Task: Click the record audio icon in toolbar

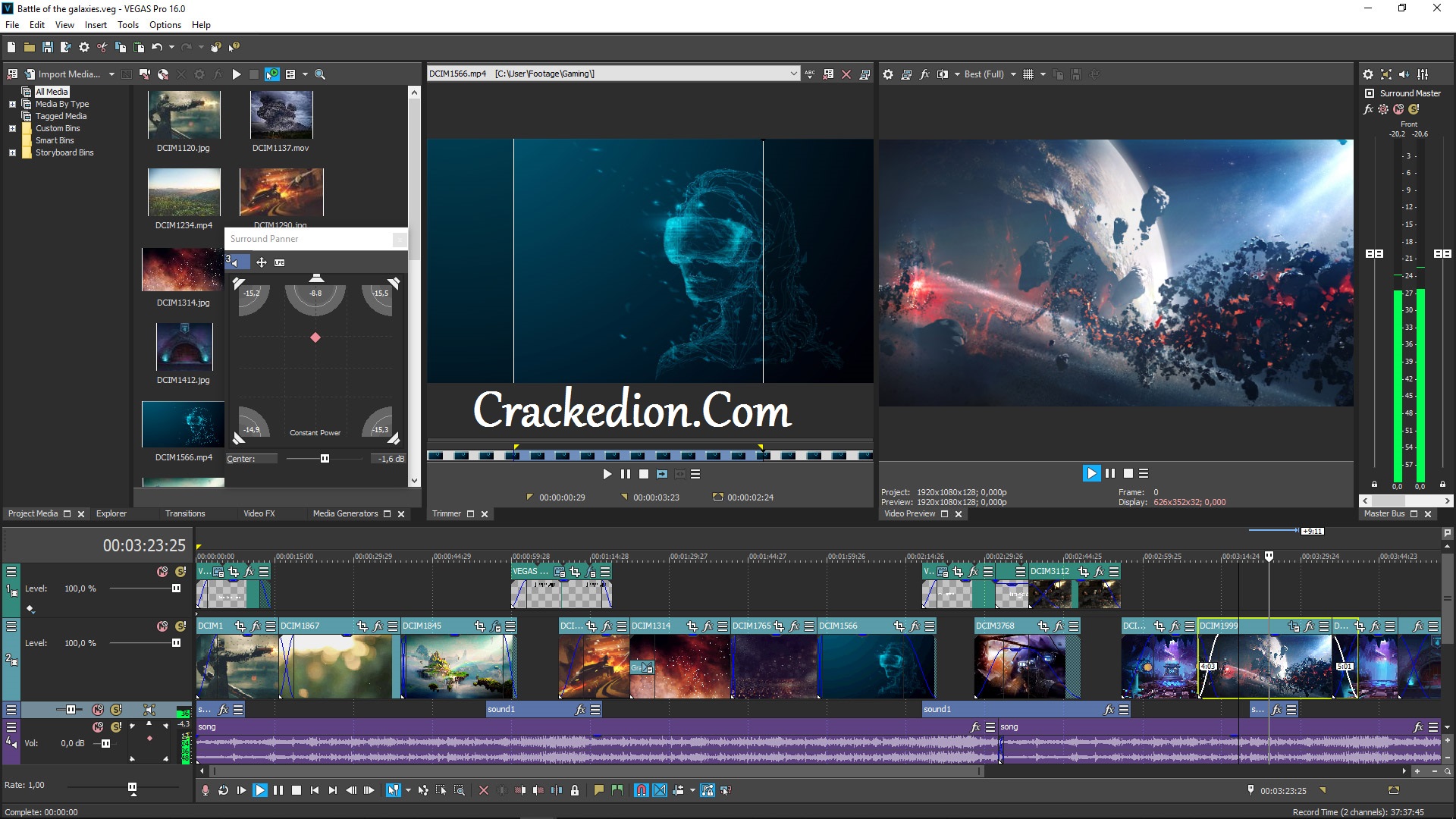Action: [x=206, y=791]
